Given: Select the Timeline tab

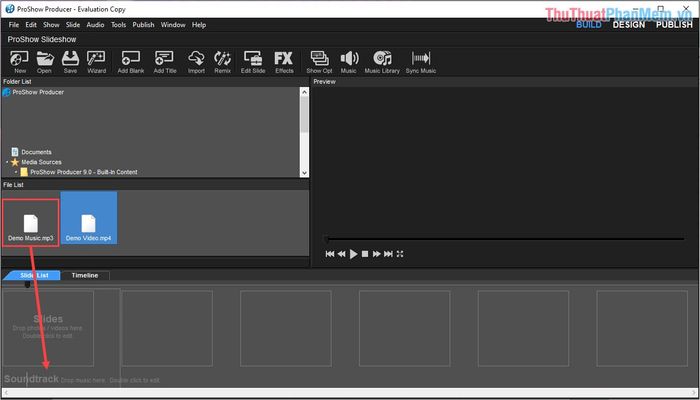Looking at the screenshot, I should coord(85,275).
